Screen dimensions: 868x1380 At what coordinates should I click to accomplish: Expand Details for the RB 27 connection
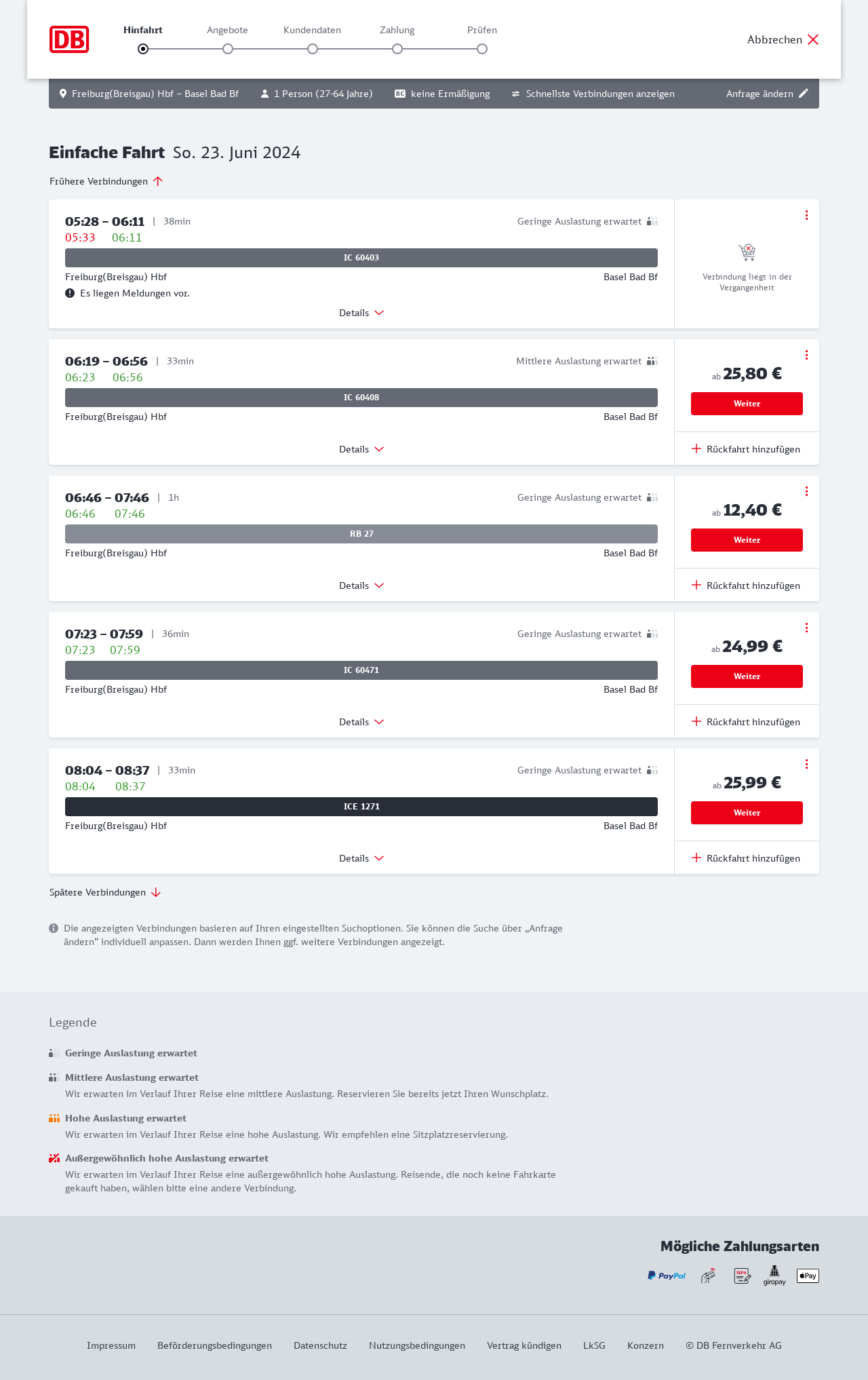tap(361, 586)
